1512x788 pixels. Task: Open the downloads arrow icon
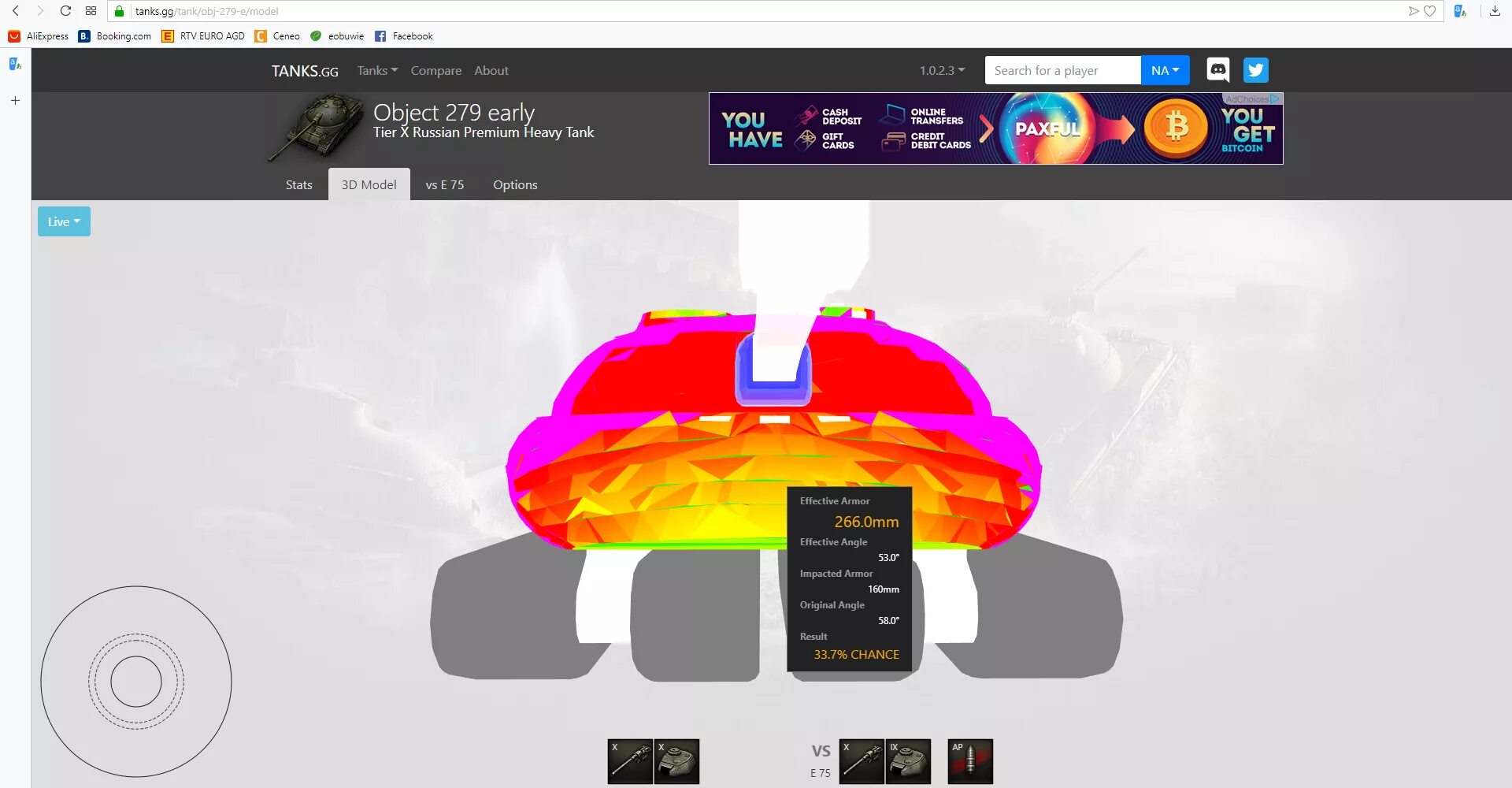point(1495,11)
